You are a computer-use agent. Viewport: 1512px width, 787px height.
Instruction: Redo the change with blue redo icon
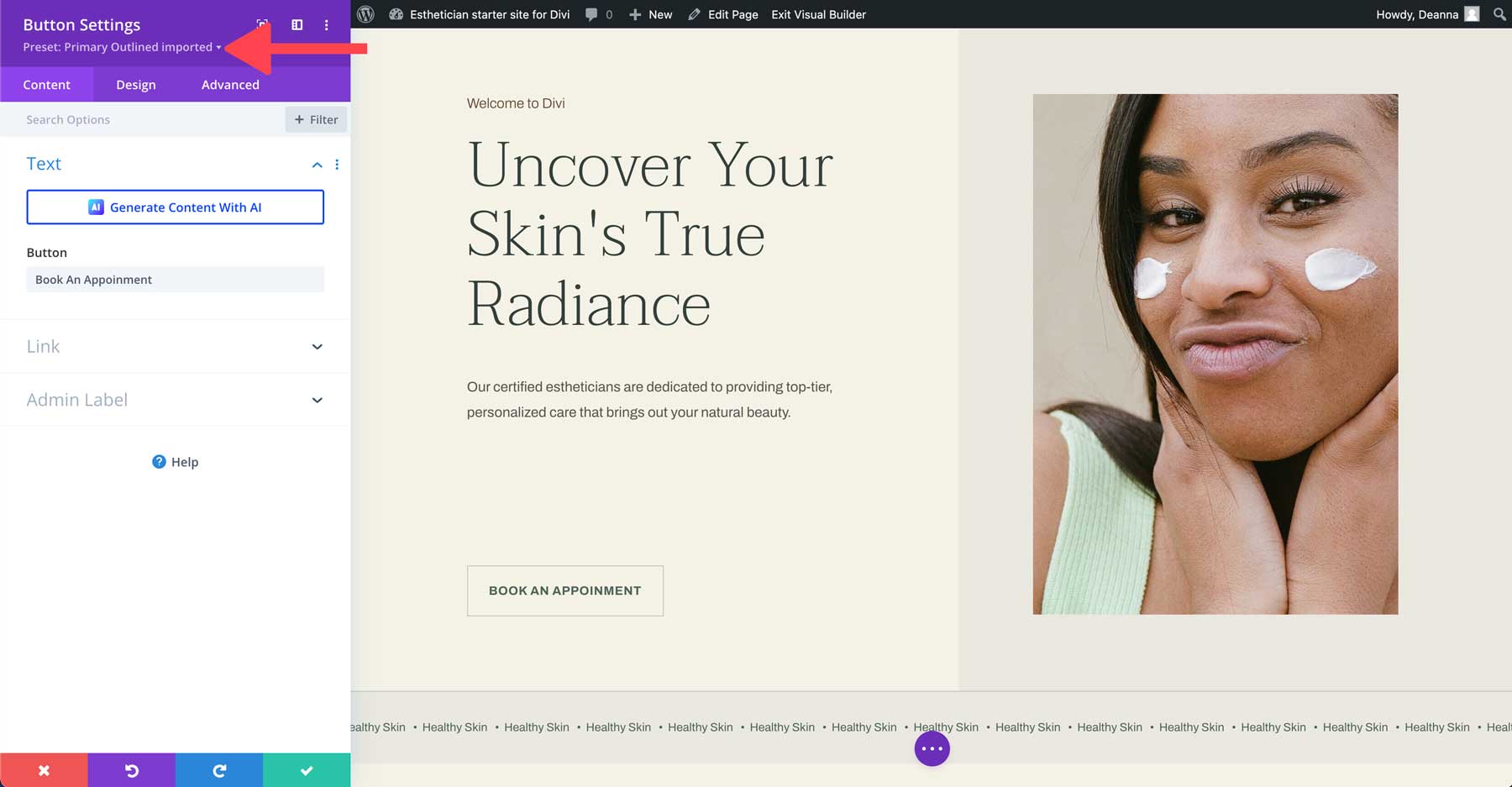pos(219,769)
